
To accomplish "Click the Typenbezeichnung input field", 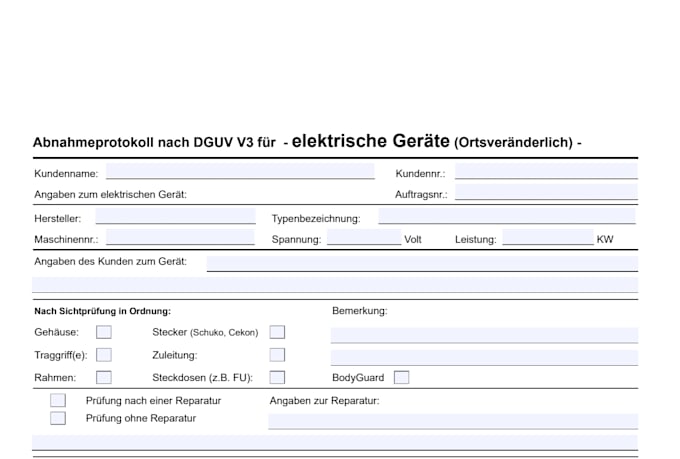I will 507,216.
